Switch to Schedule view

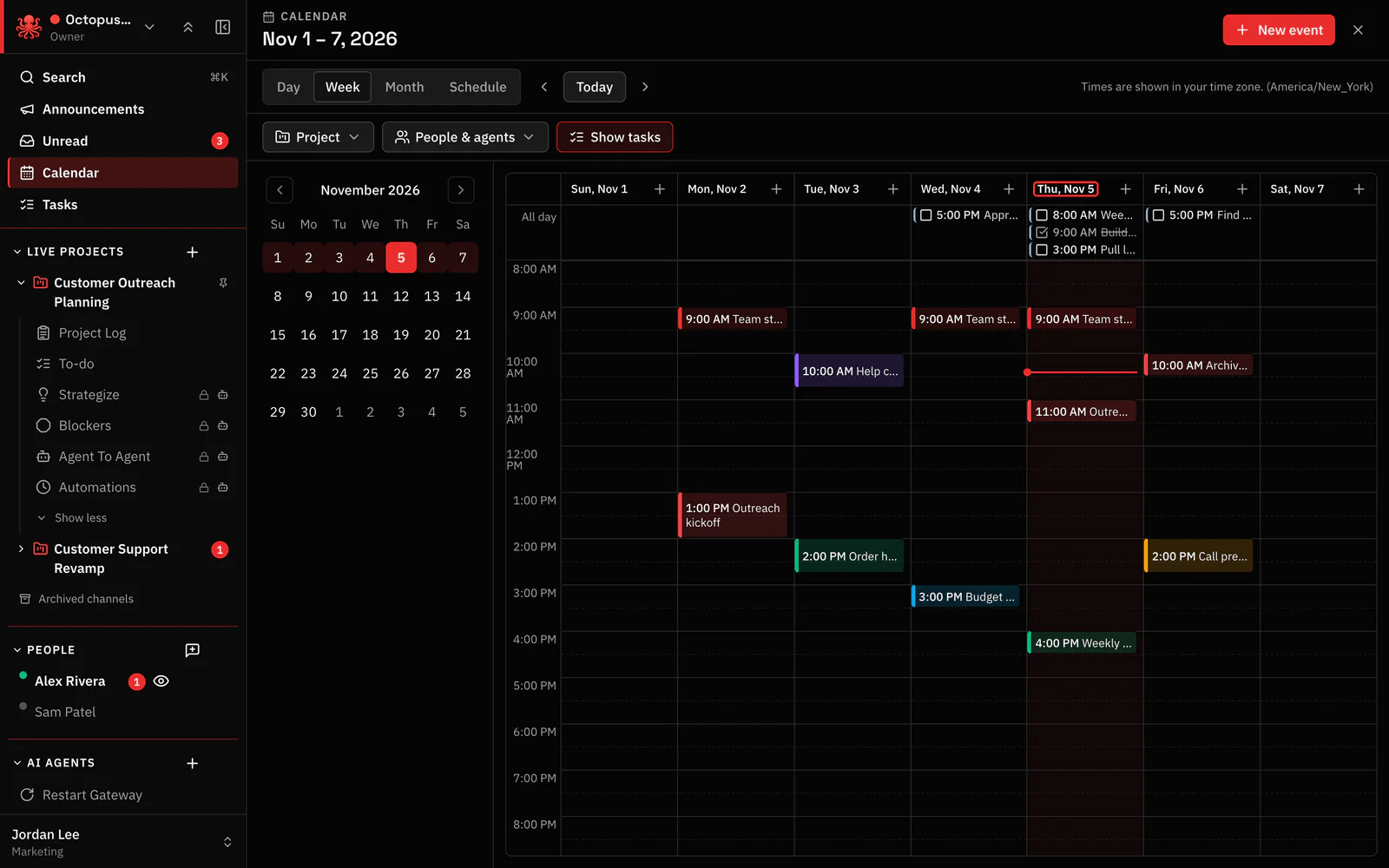[x=477, y=87]
